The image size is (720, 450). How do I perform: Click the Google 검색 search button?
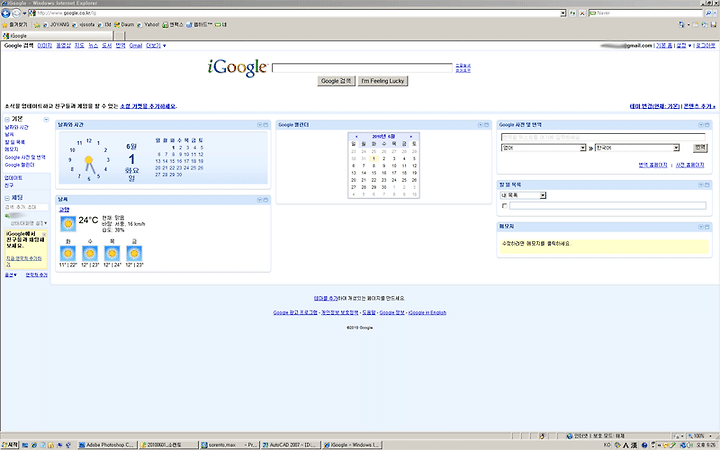tap(336, 81)
